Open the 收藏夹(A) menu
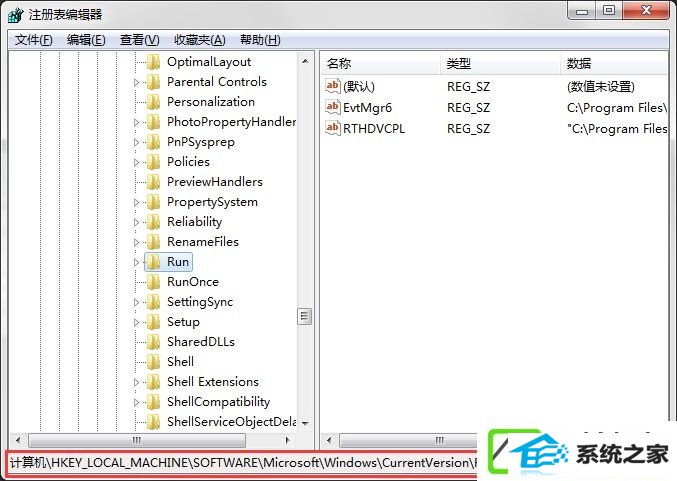This screenshot has width=677, height=481. [199, 40]
